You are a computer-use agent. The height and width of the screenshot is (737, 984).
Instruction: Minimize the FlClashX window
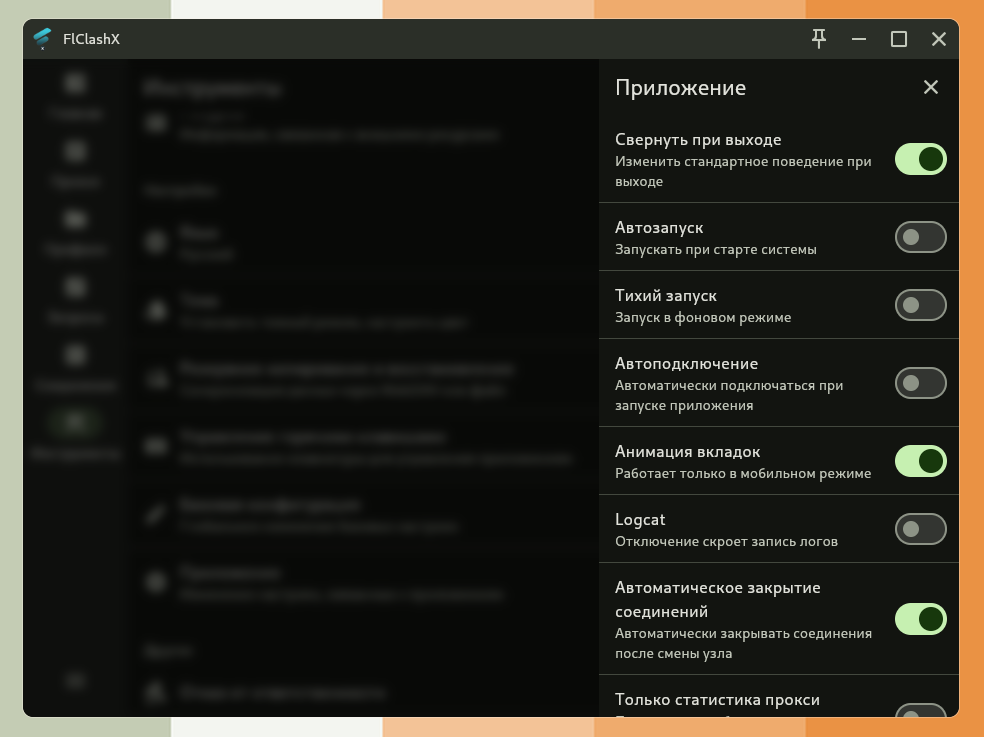click(x=859, y=39)
